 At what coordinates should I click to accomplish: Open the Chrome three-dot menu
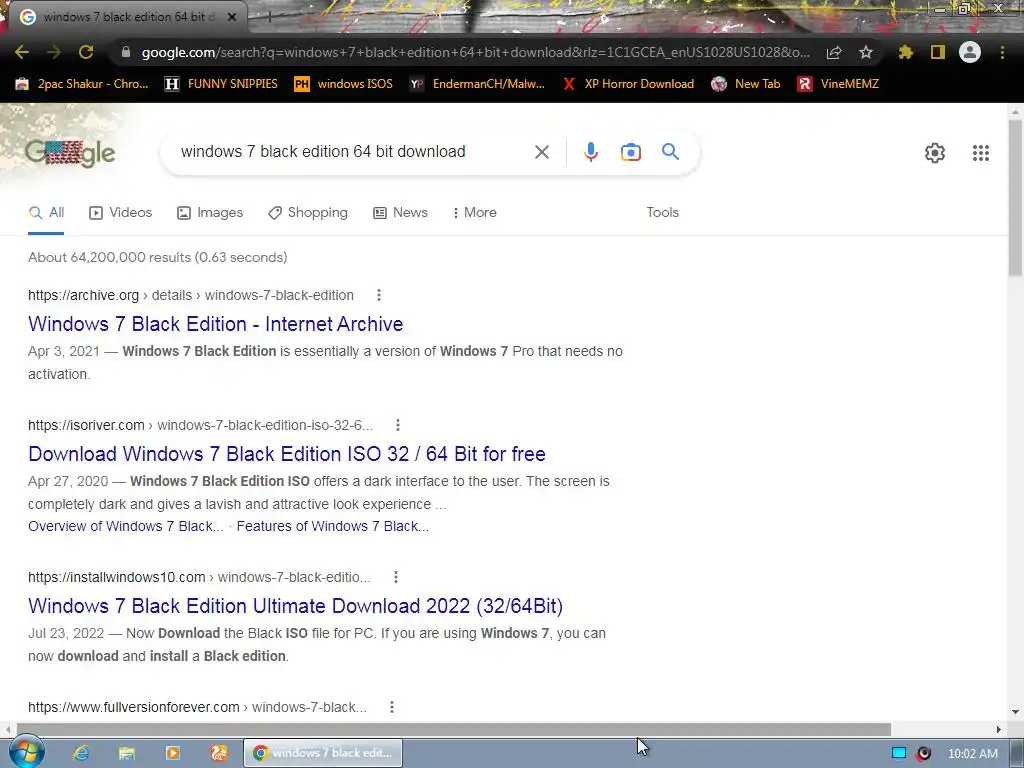coord(1002,52)
